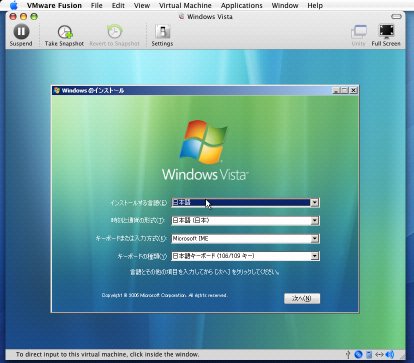
Task: Open the Edit menu
Action: [118, 5]
